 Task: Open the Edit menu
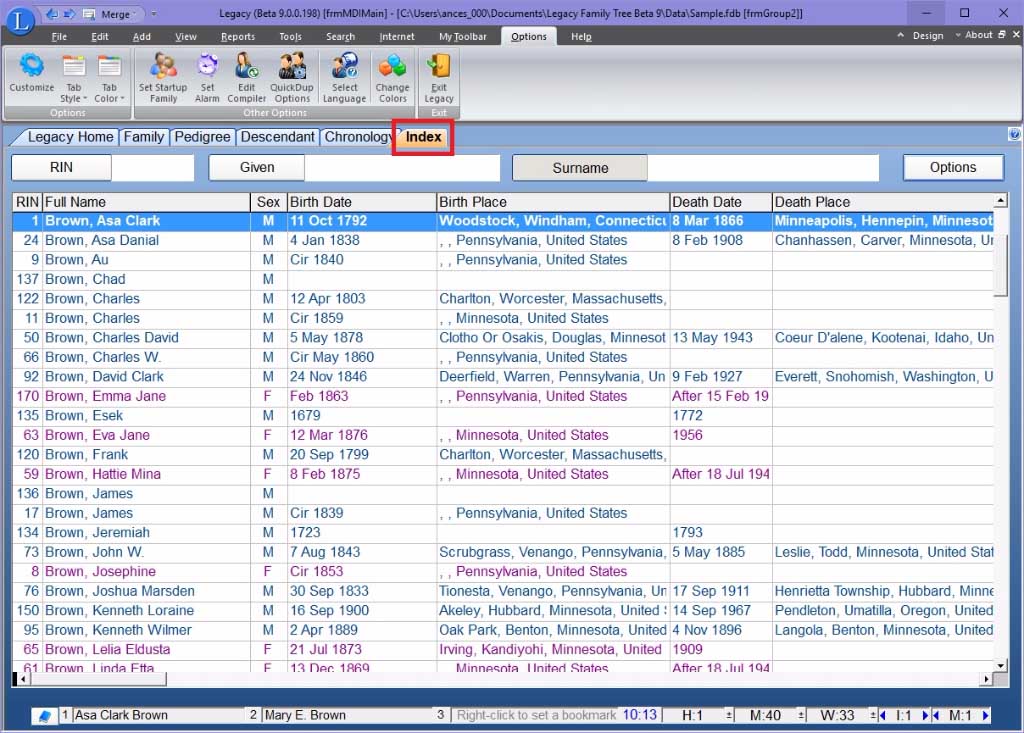coord(99,37)
